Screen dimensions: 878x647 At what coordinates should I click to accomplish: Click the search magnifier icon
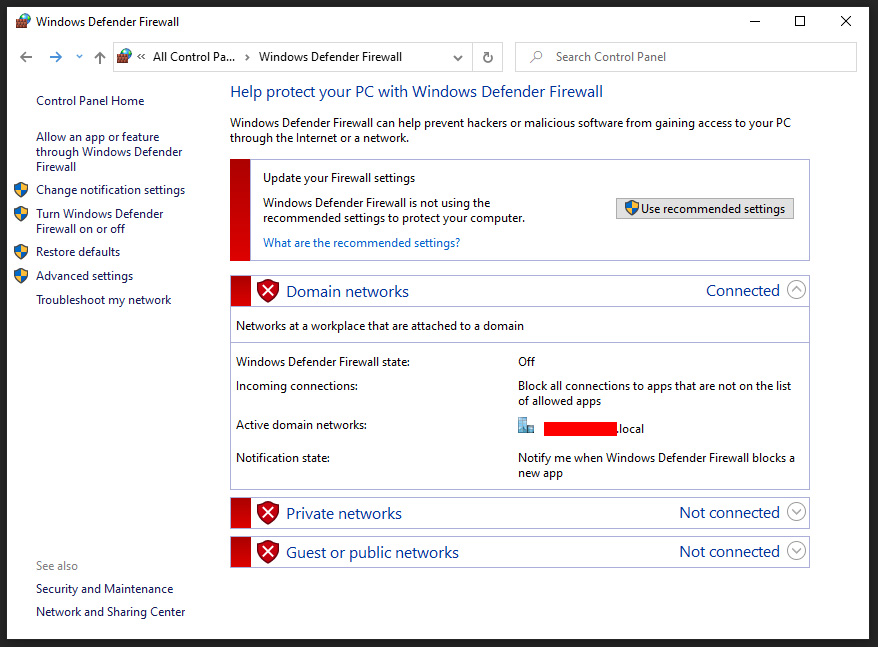536,57
